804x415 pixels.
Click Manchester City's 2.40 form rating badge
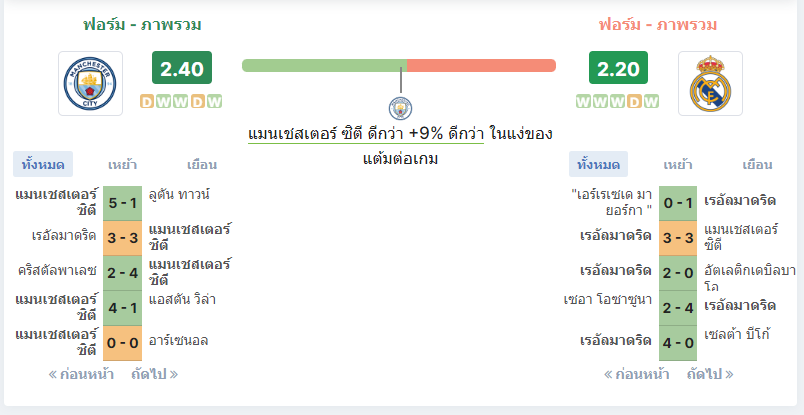coord(182,68)
